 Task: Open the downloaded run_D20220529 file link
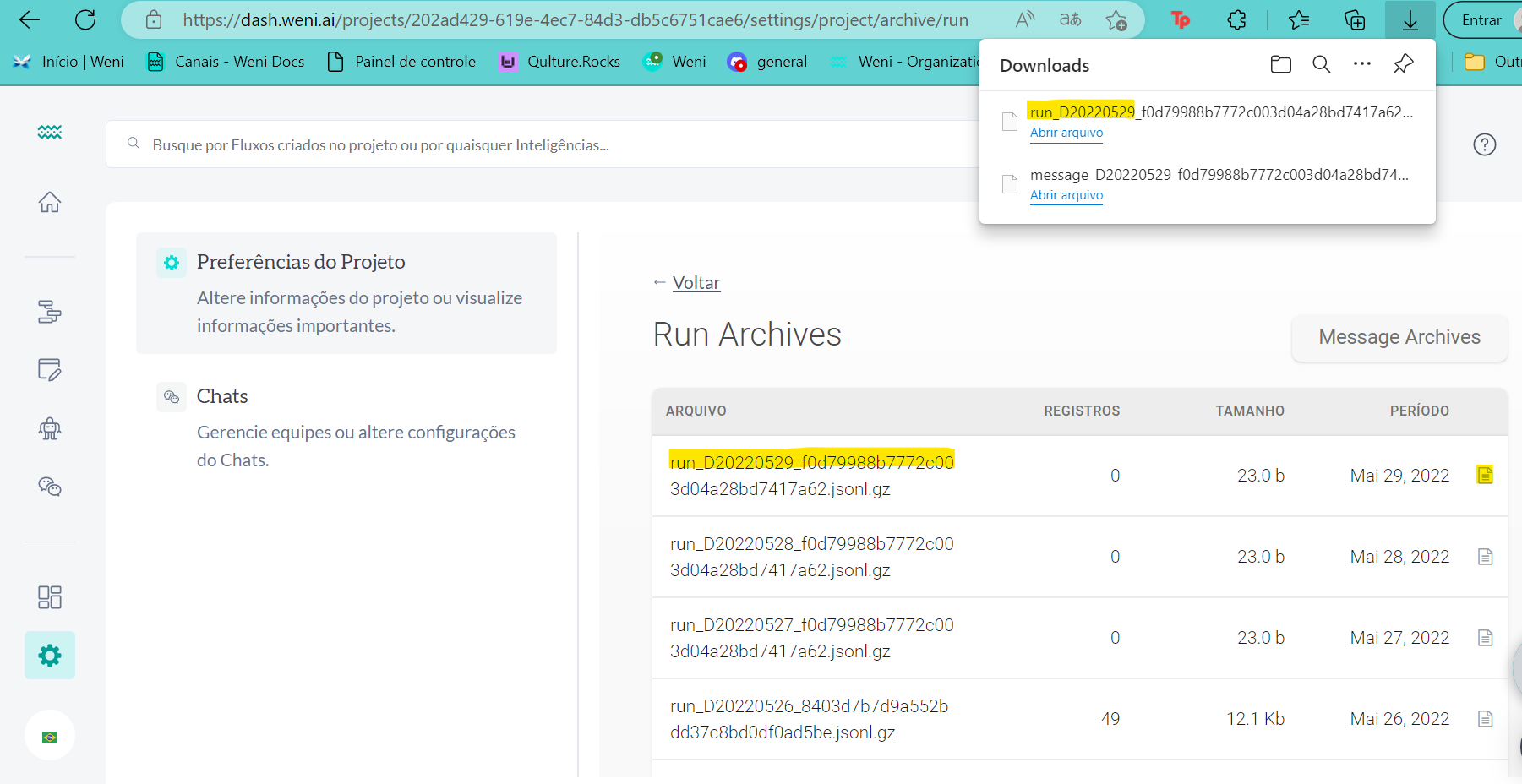[x=1066, y=133]
